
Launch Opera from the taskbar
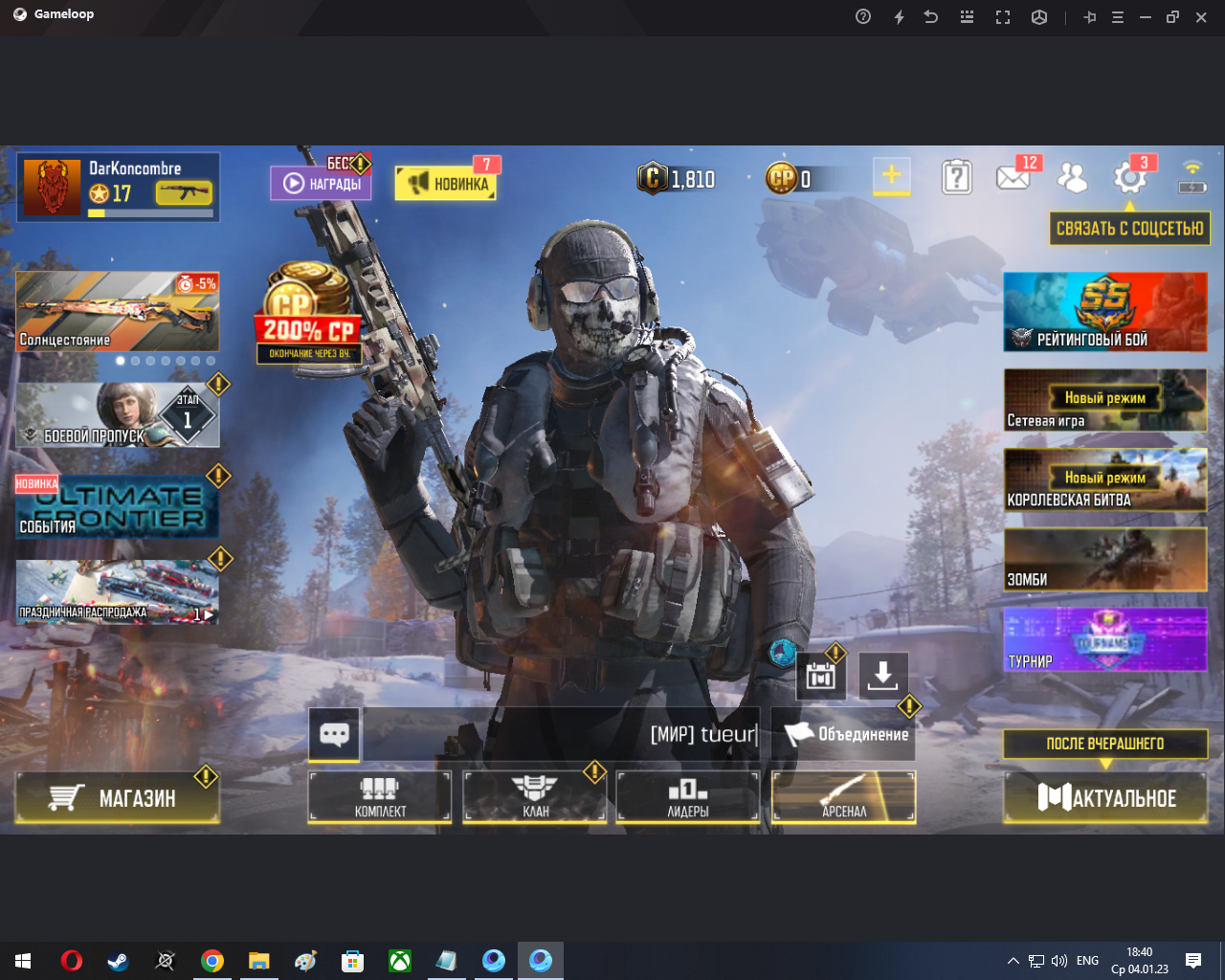(71, 961)
